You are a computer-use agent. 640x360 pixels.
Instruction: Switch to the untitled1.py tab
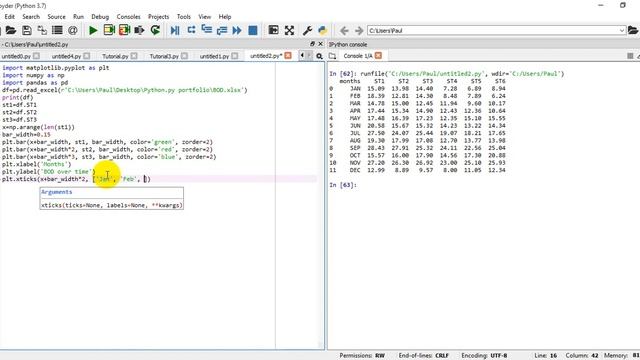(214, 56)
